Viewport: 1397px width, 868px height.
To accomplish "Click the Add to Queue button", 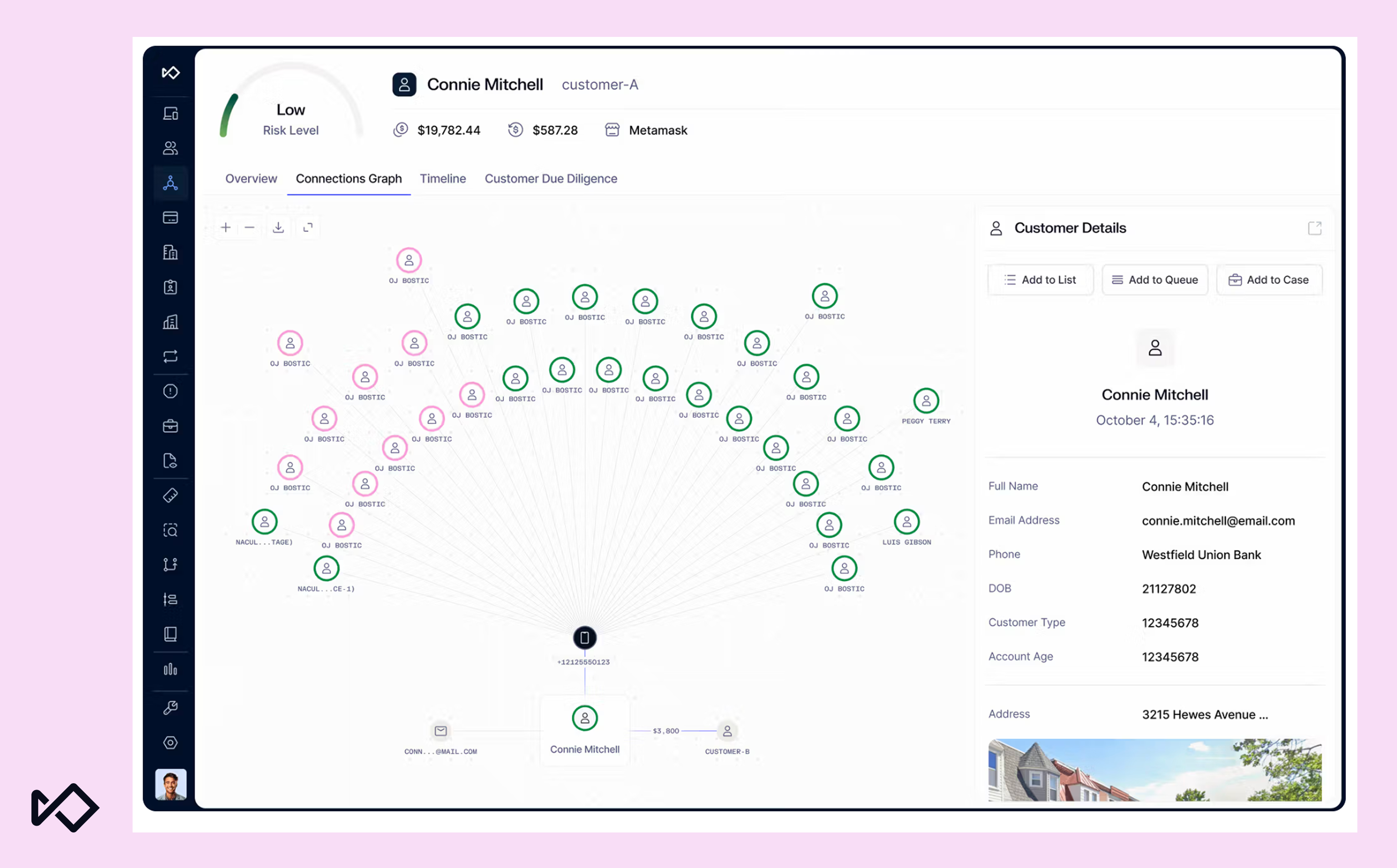I will [x=1155, y=280].
